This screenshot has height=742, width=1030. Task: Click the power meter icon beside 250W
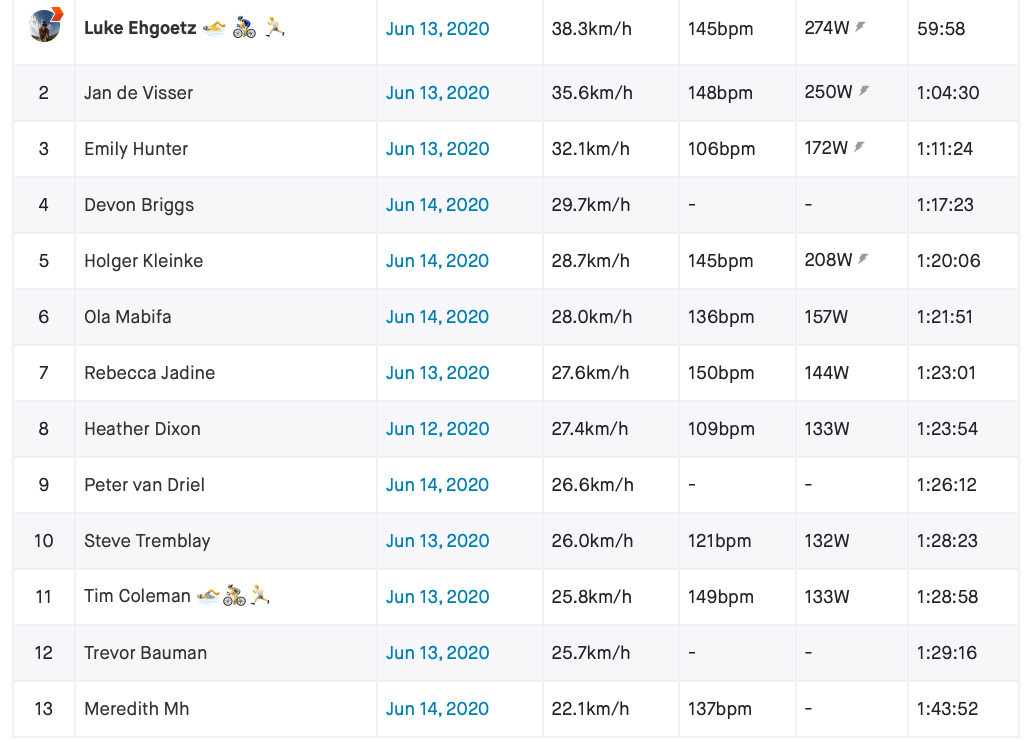point(864,91)
